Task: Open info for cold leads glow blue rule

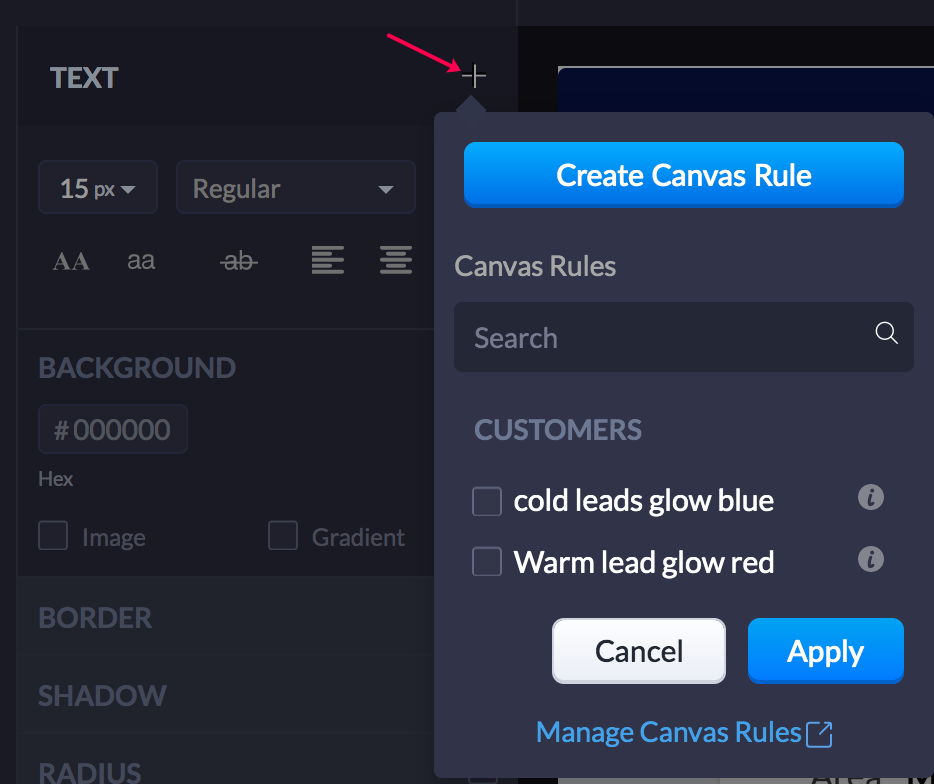Action: tap(870, 497)
